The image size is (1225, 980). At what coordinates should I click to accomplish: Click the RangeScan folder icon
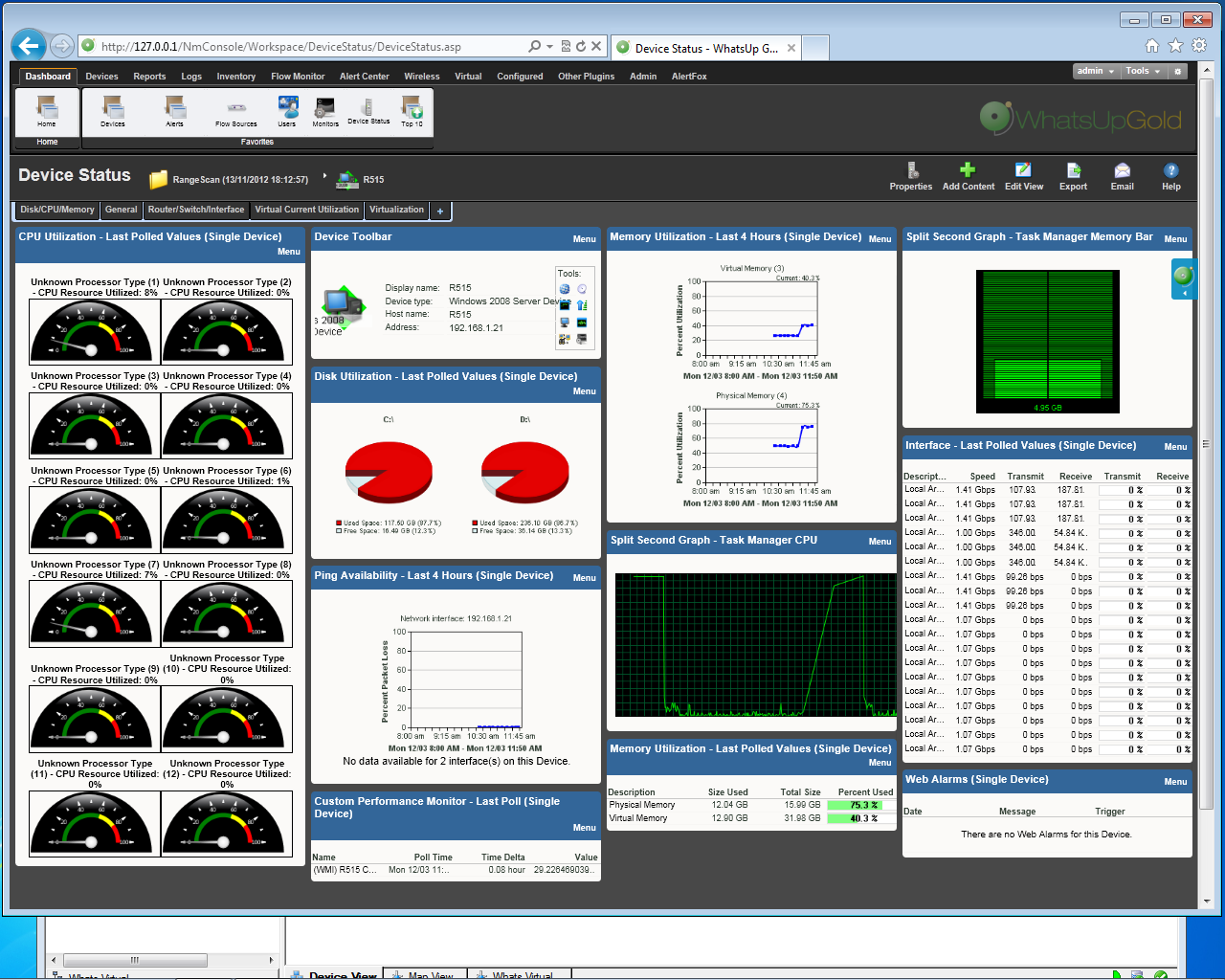(159, 179)
